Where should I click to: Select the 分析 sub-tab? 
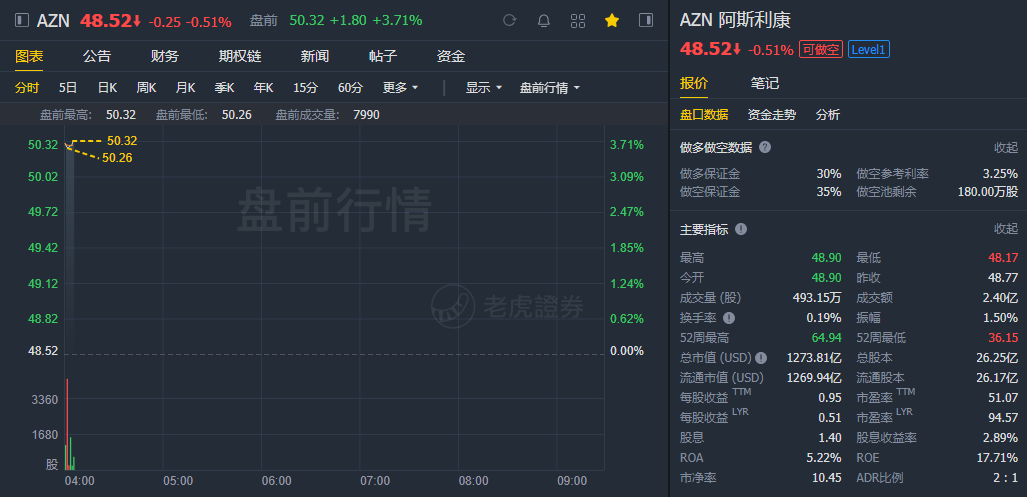[x=828, y=115]
